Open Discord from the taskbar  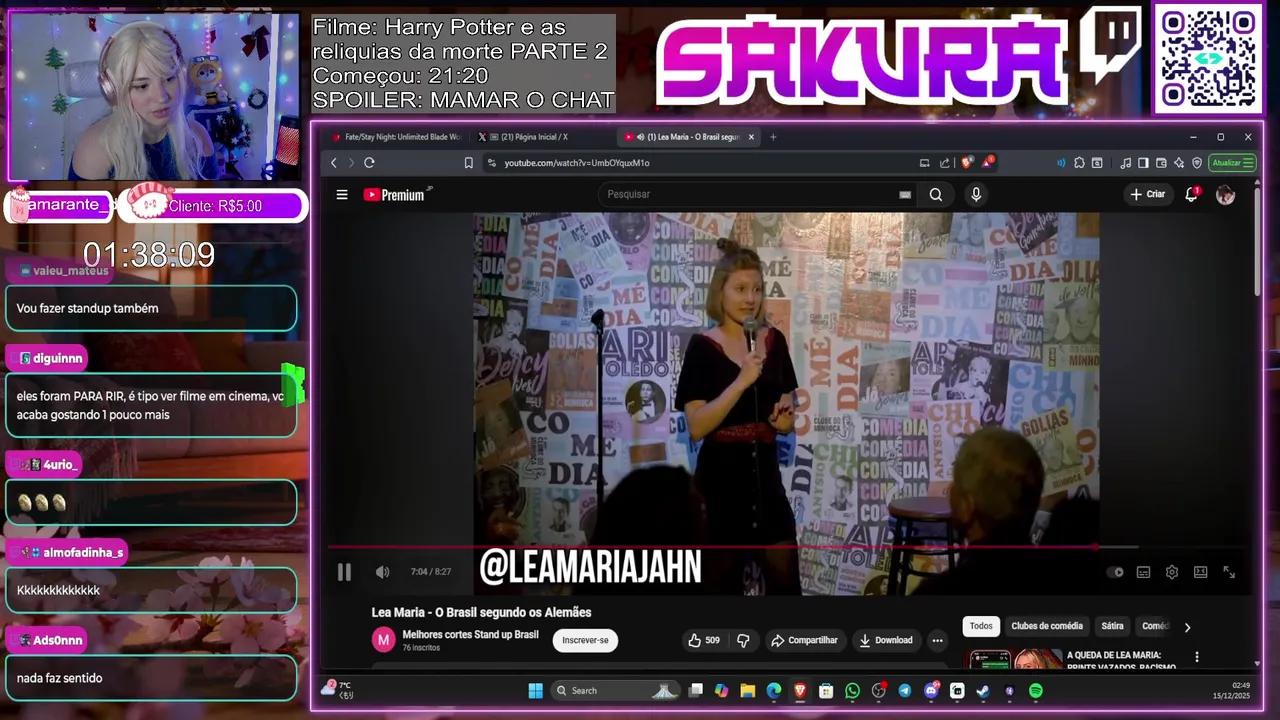931,690
